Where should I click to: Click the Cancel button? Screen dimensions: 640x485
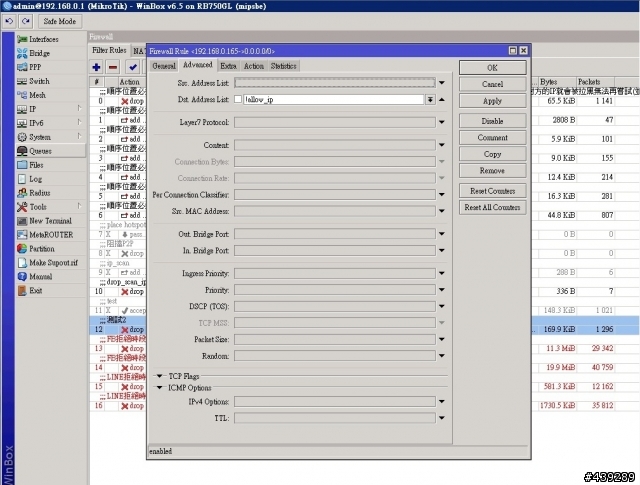click(492, 84)
